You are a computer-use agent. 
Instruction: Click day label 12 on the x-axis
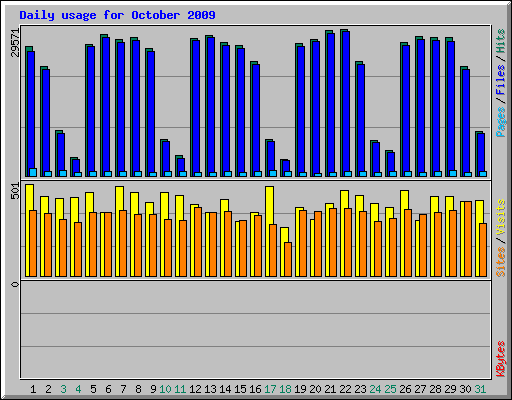coord(195,389)
